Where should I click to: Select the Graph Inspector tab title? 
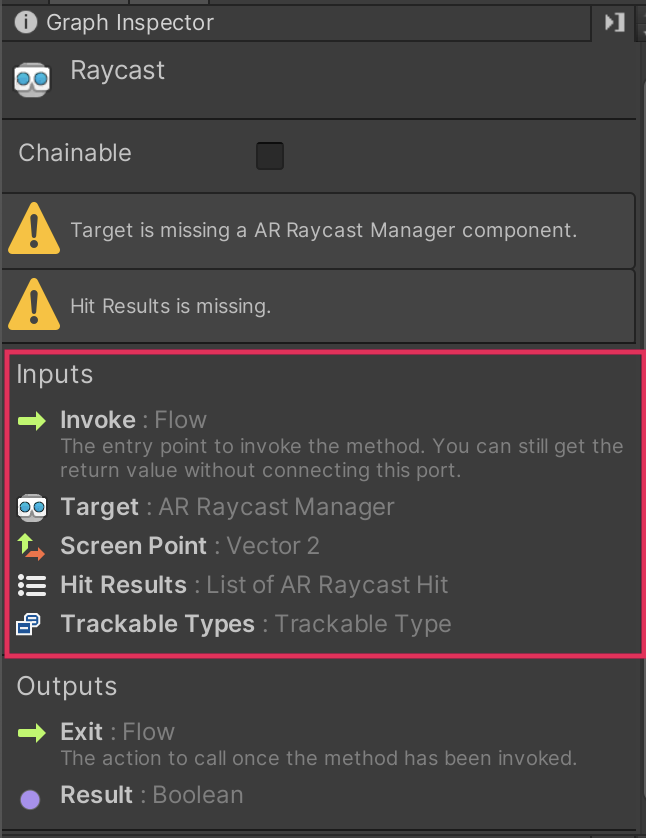click(130, 22)
